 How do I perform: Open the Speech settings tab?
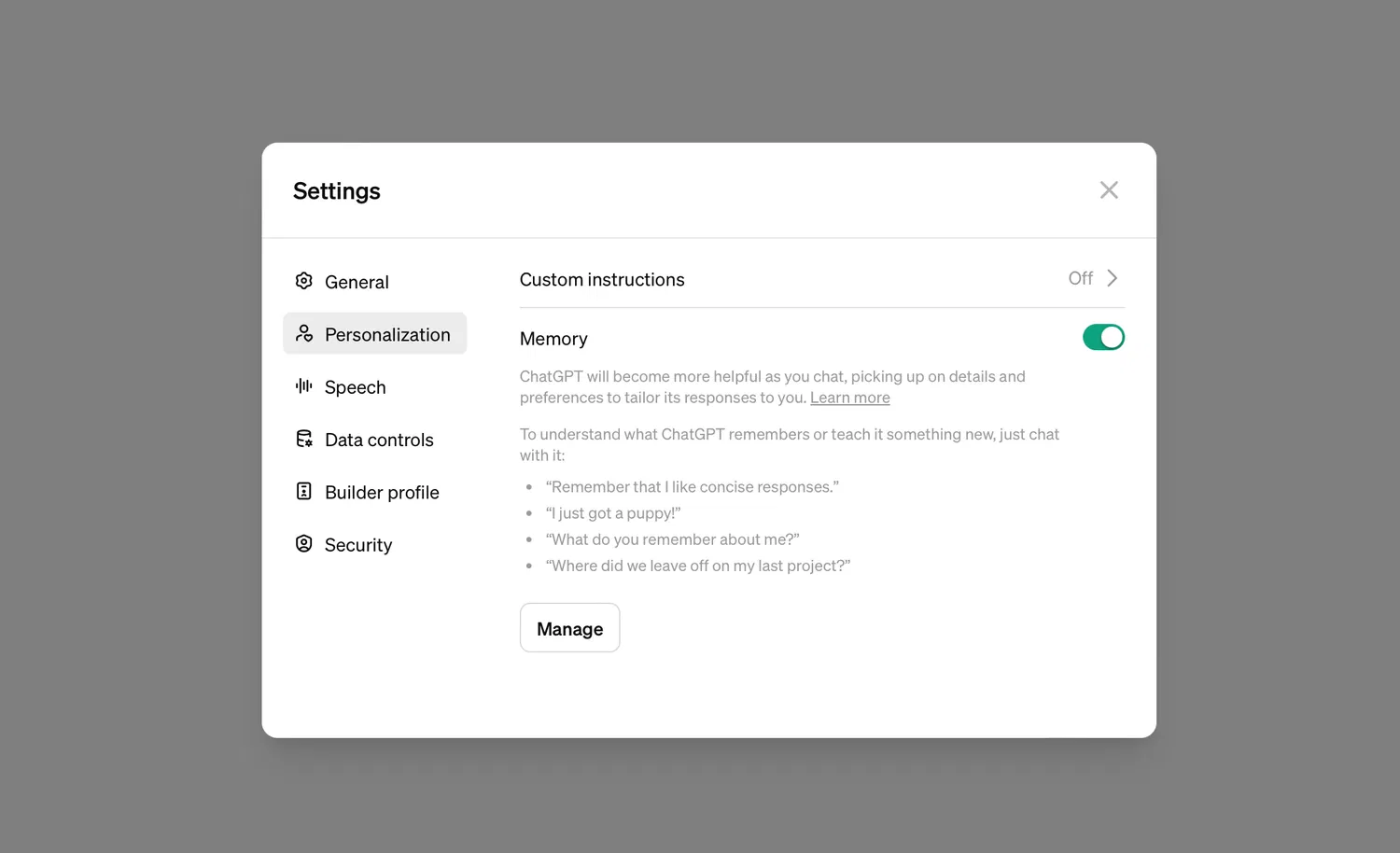pyautogui.click(x=355, y=387)
